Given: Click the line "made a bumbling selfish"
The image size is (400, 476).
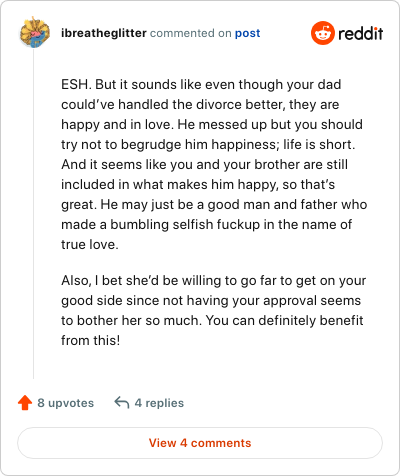Looking at the screenshot, I should (x=206, y=224).
